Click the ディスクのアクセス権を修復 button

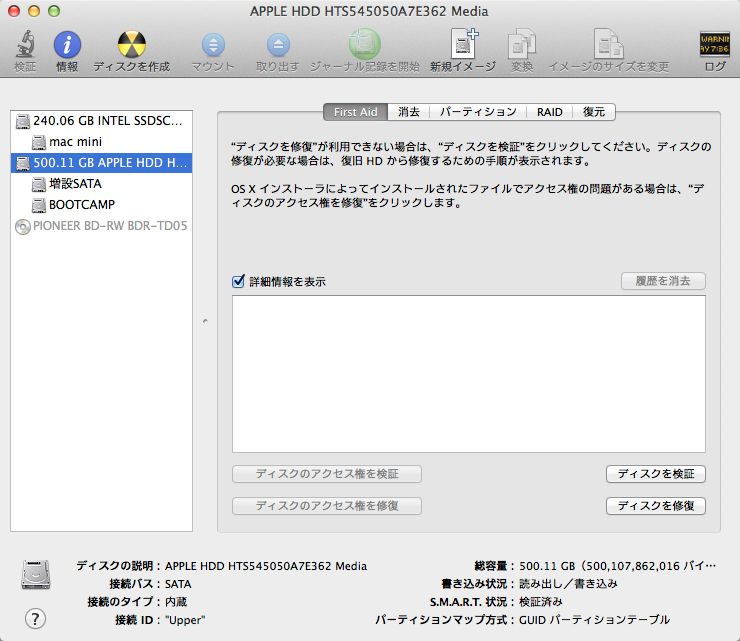[327, 506]
